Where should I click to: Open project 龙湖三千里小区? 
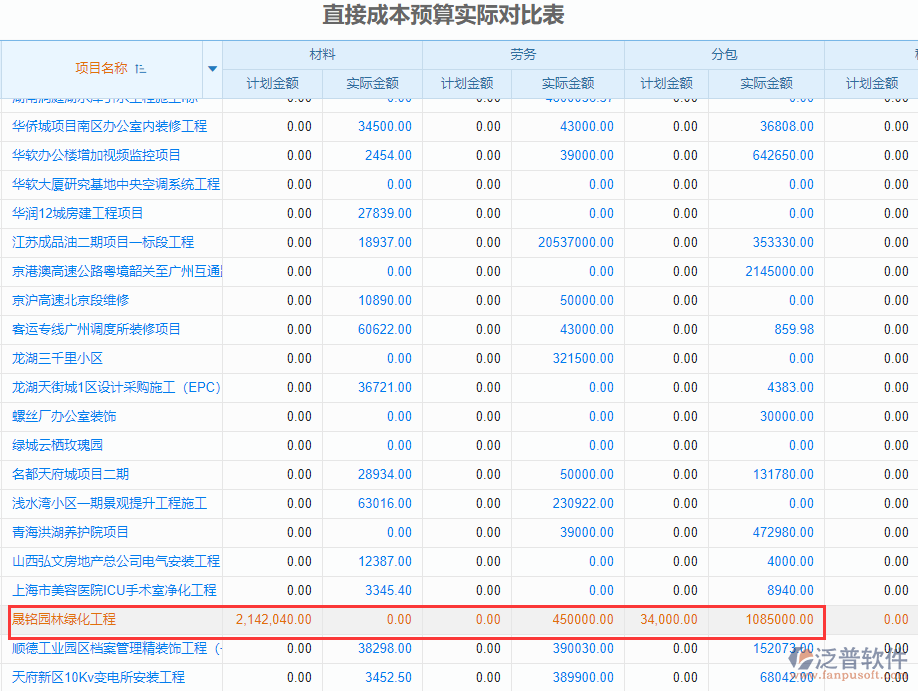pos(57,358)
